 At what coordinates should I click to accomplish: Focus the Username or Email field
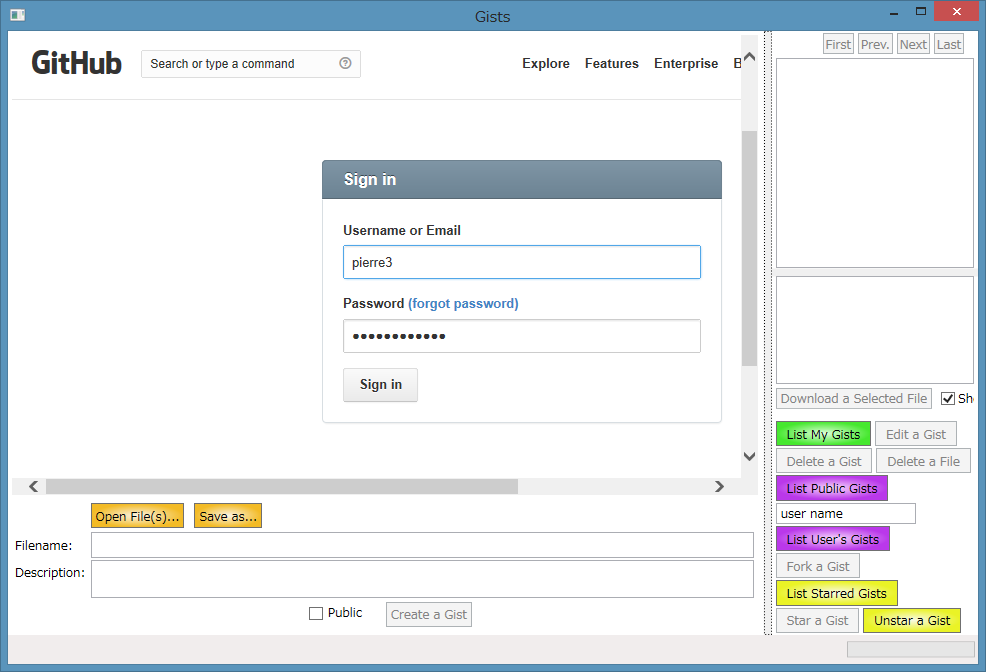click(x=521, y=262)
